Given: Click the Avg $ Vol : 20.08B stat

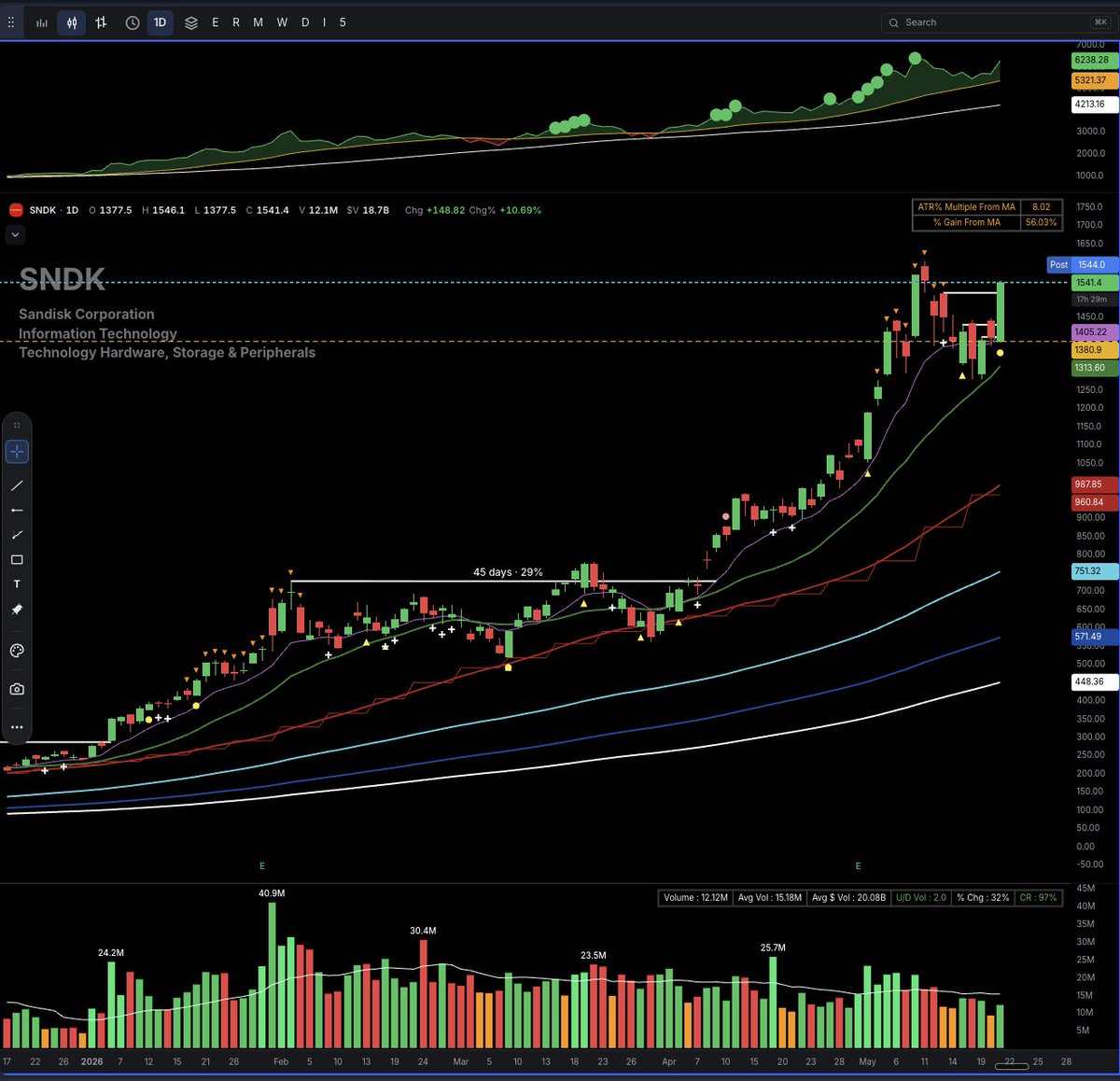Looking at the screenshot, I should [849, 897].
